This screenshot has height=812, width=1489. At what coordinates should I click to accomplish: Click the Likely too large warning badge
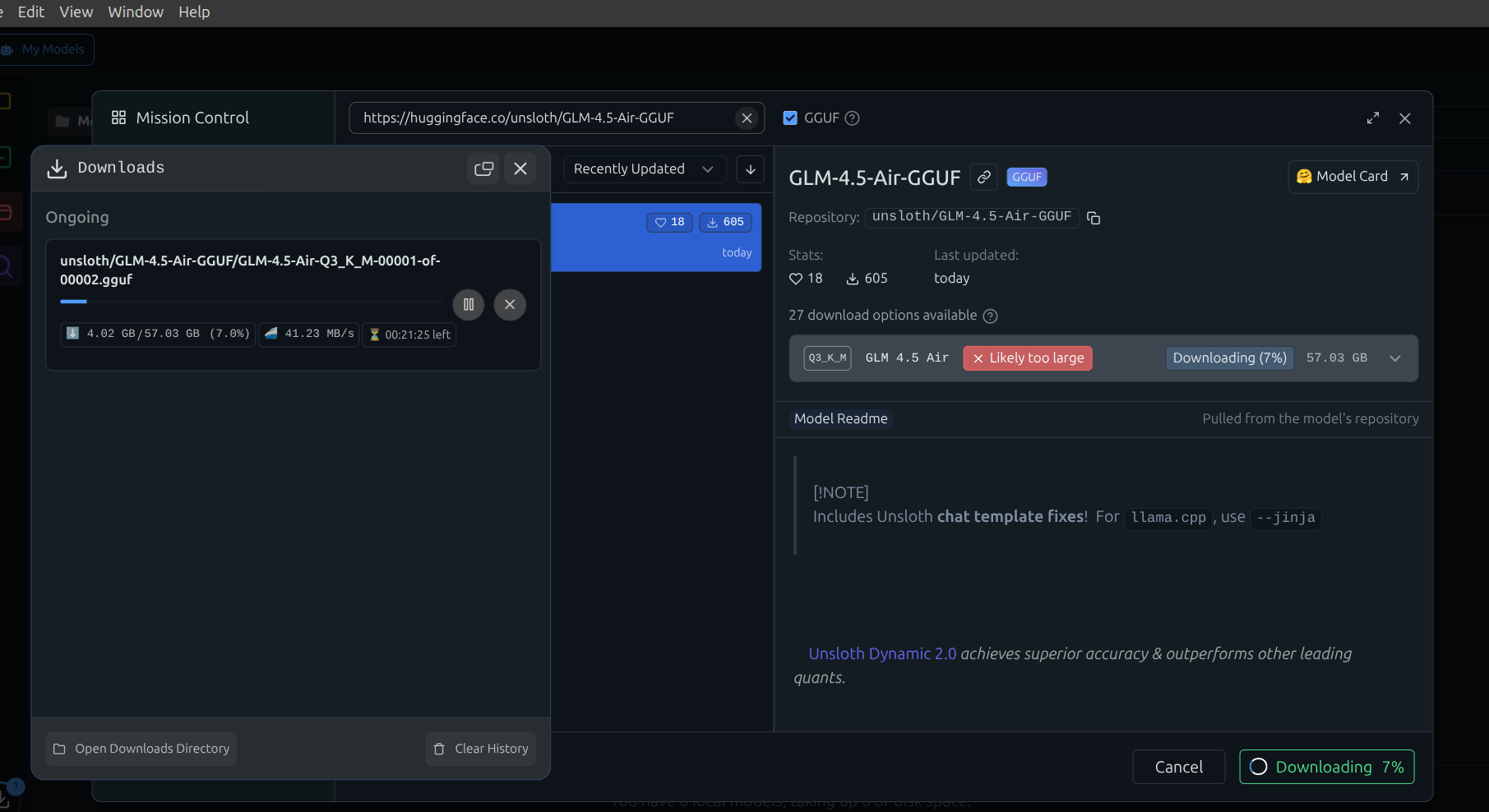point(1028,358)
